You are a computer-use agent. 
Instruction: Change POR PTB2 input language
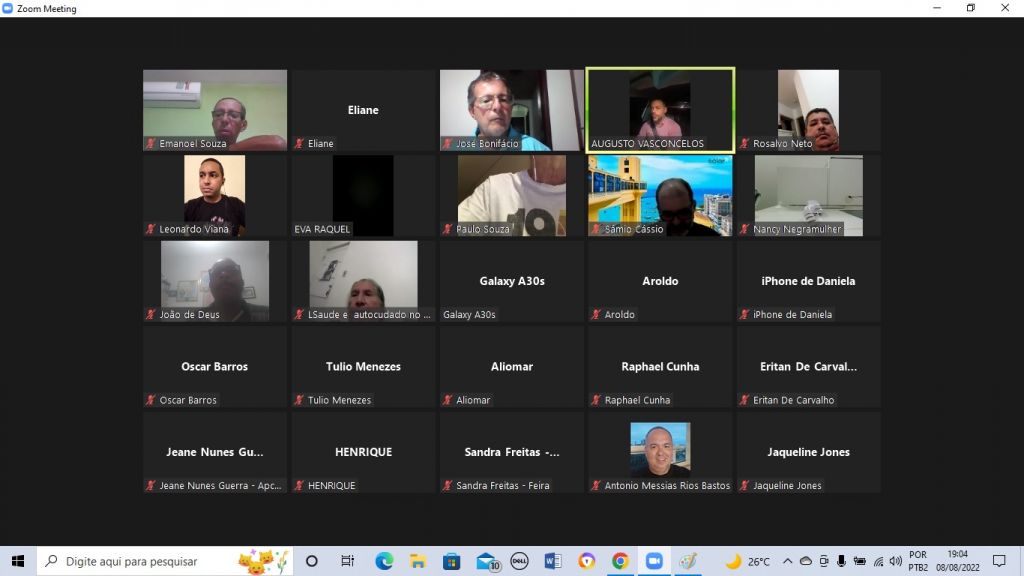918,561
